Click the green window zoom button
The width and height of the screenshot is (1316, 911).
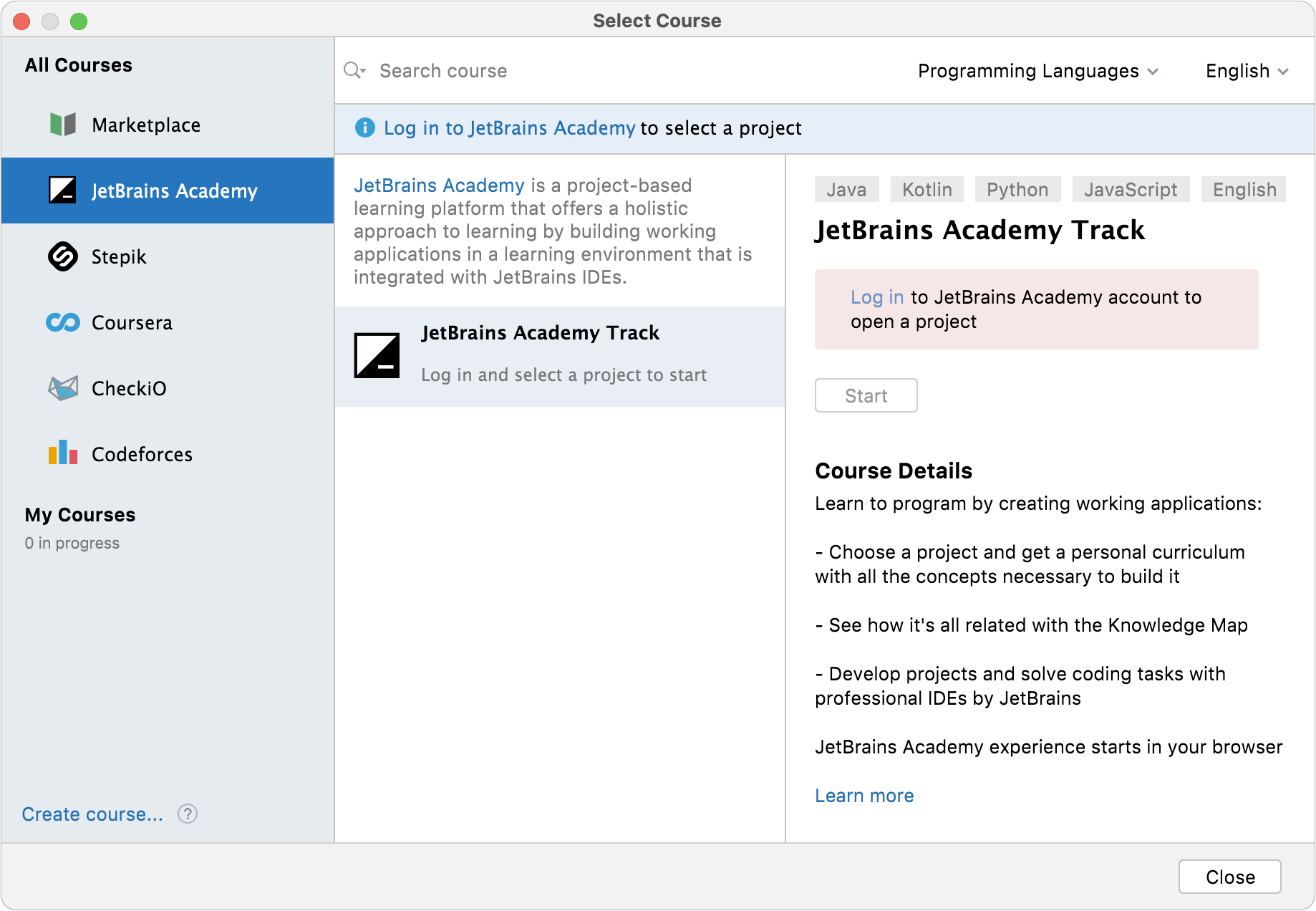pos(79,21)
